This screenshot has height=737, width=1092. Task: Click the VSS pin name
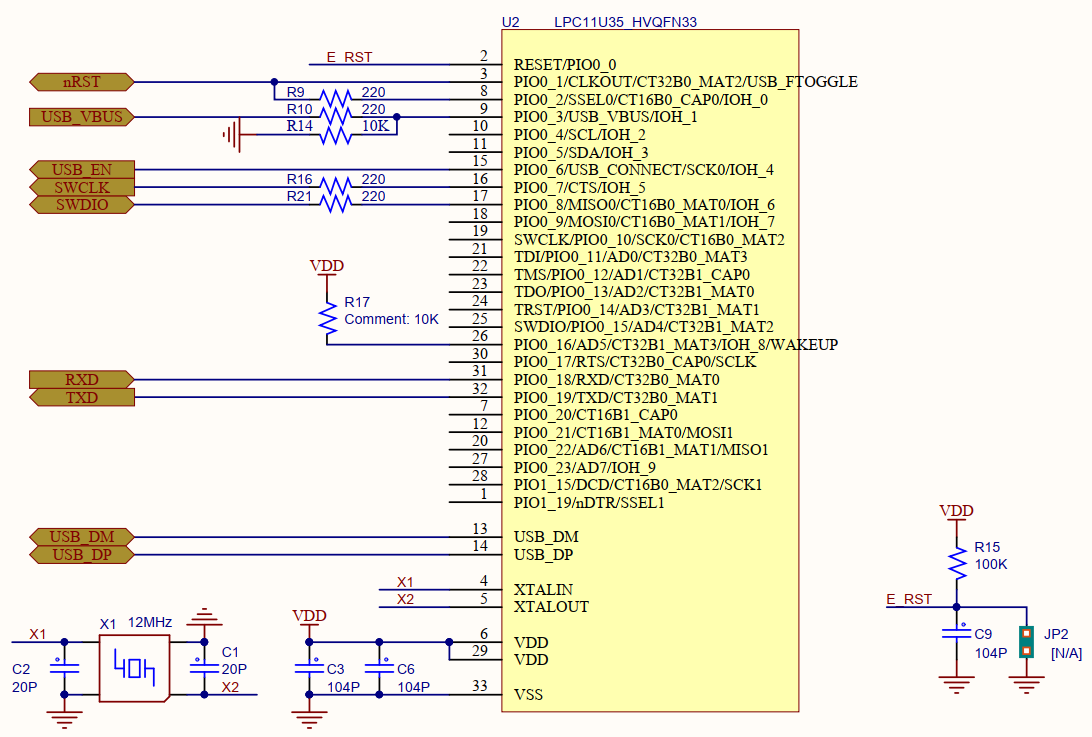[528, 695]
